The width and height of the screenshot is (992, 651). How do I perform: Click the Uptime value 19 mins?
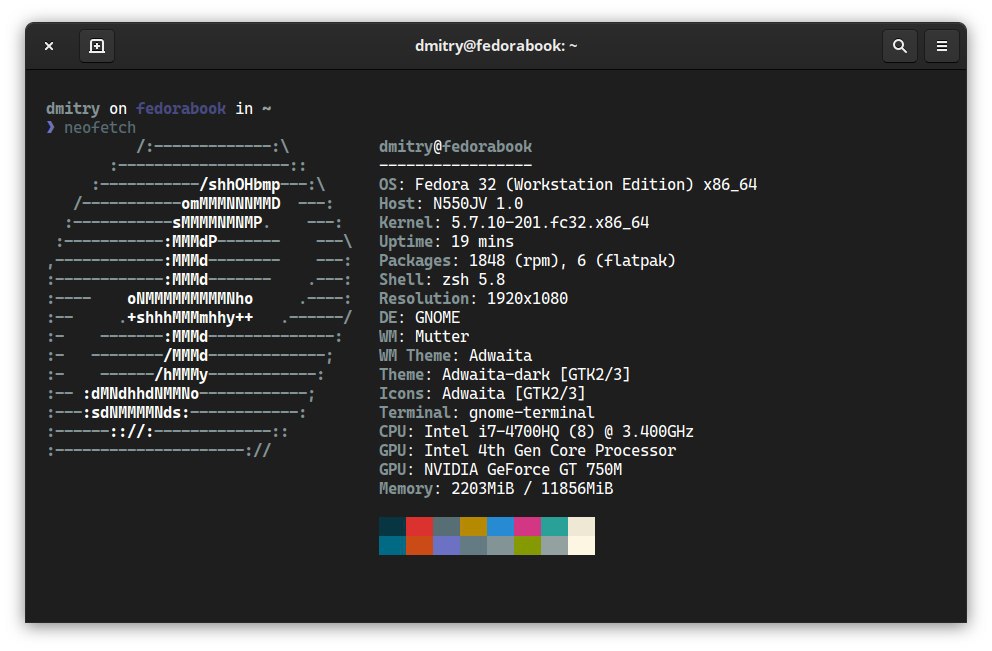click(x=482, y=242)
